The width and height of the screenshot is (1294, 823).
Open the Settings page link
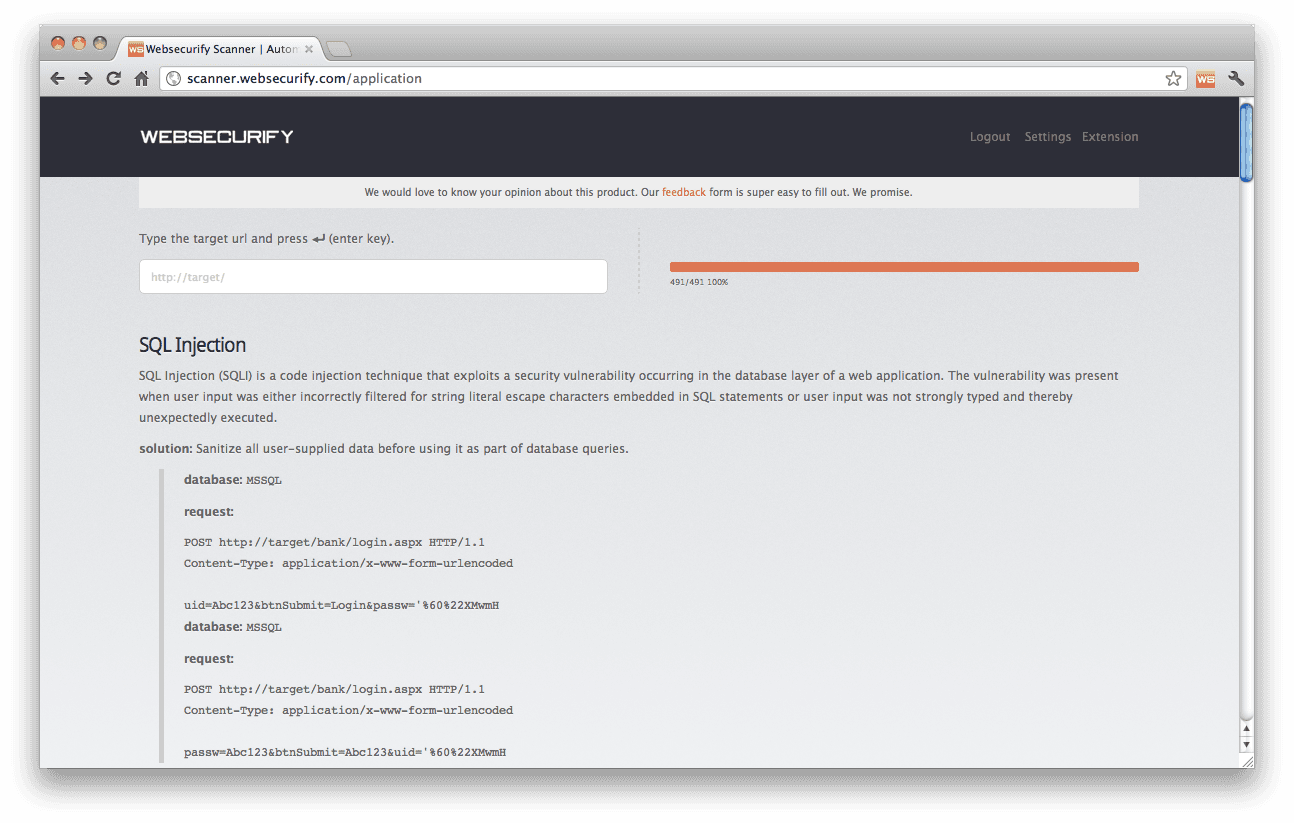point(1047,137)
